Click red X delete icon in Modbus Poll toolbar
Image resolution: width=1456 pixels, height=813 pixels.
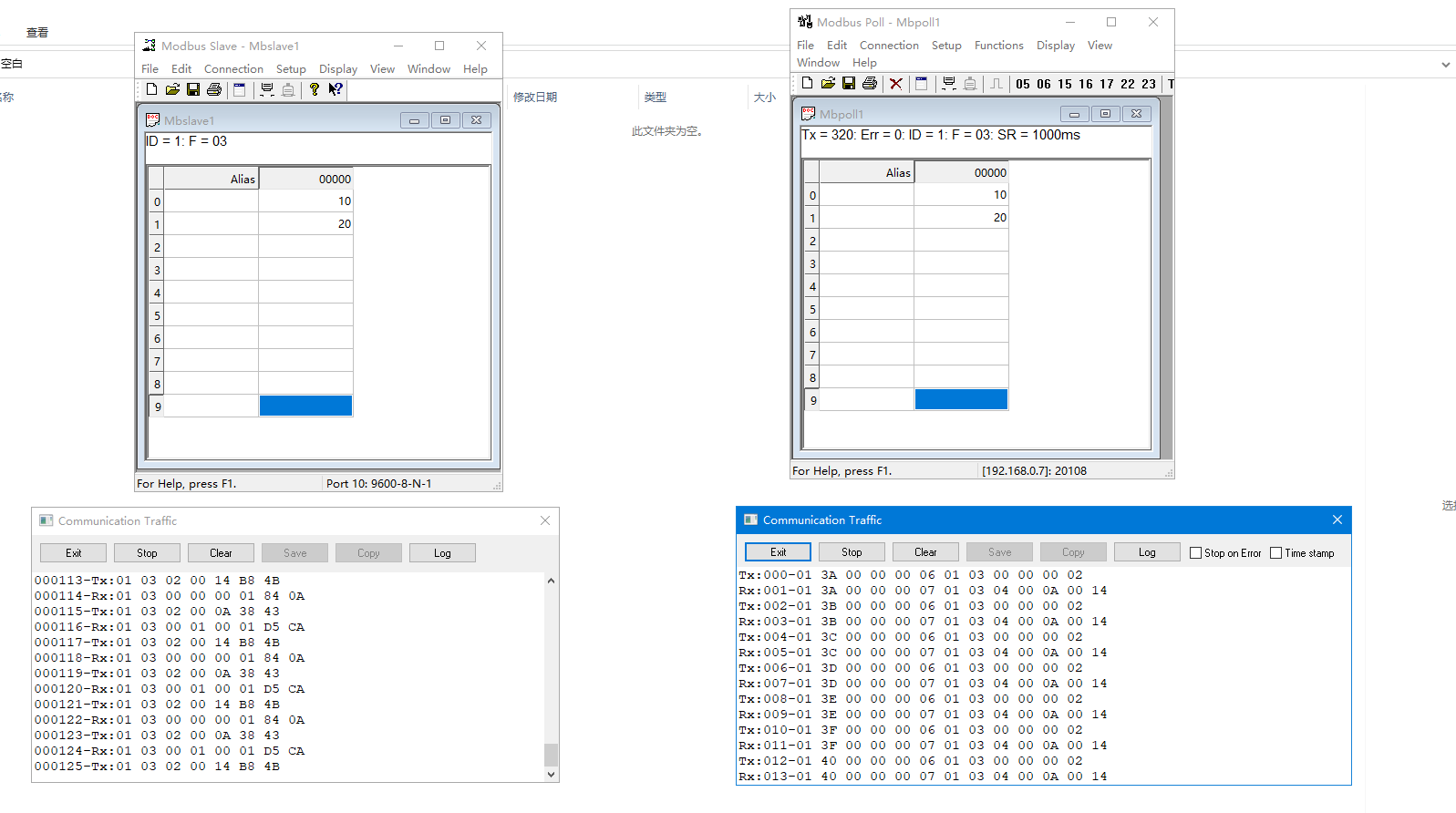[896, 83]
